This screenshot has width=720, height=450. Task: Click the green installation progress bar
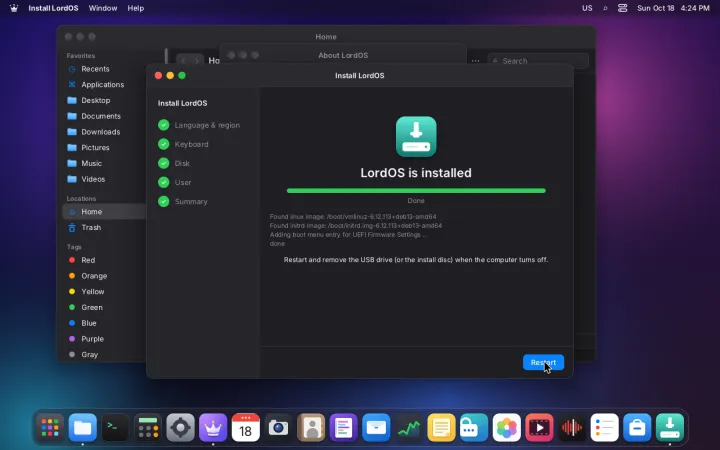pos(416,191)
